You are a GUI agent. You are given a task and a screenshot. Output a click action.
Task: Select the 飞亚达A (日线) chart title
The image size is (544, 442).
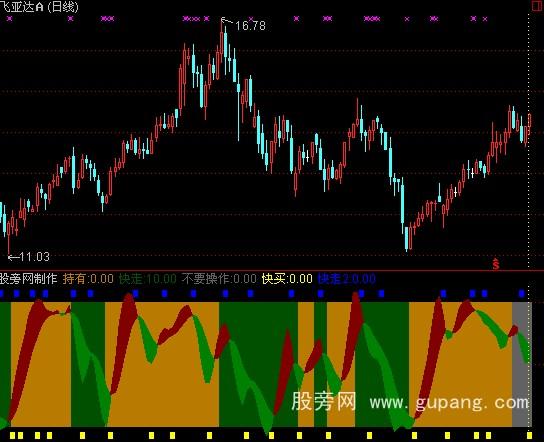(x=40, y=7)
